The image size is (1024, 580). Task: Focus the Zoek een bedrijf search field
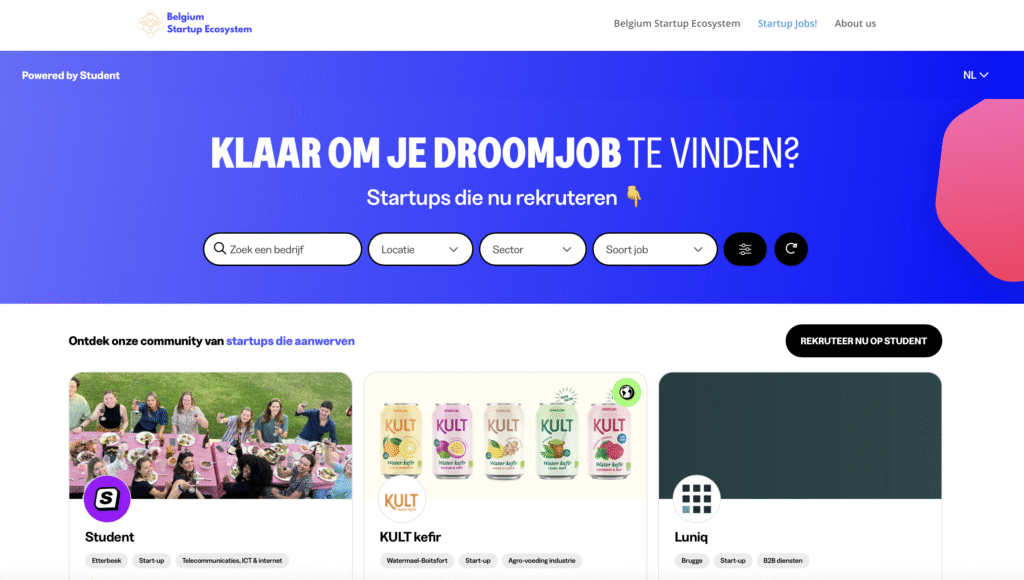282,250
